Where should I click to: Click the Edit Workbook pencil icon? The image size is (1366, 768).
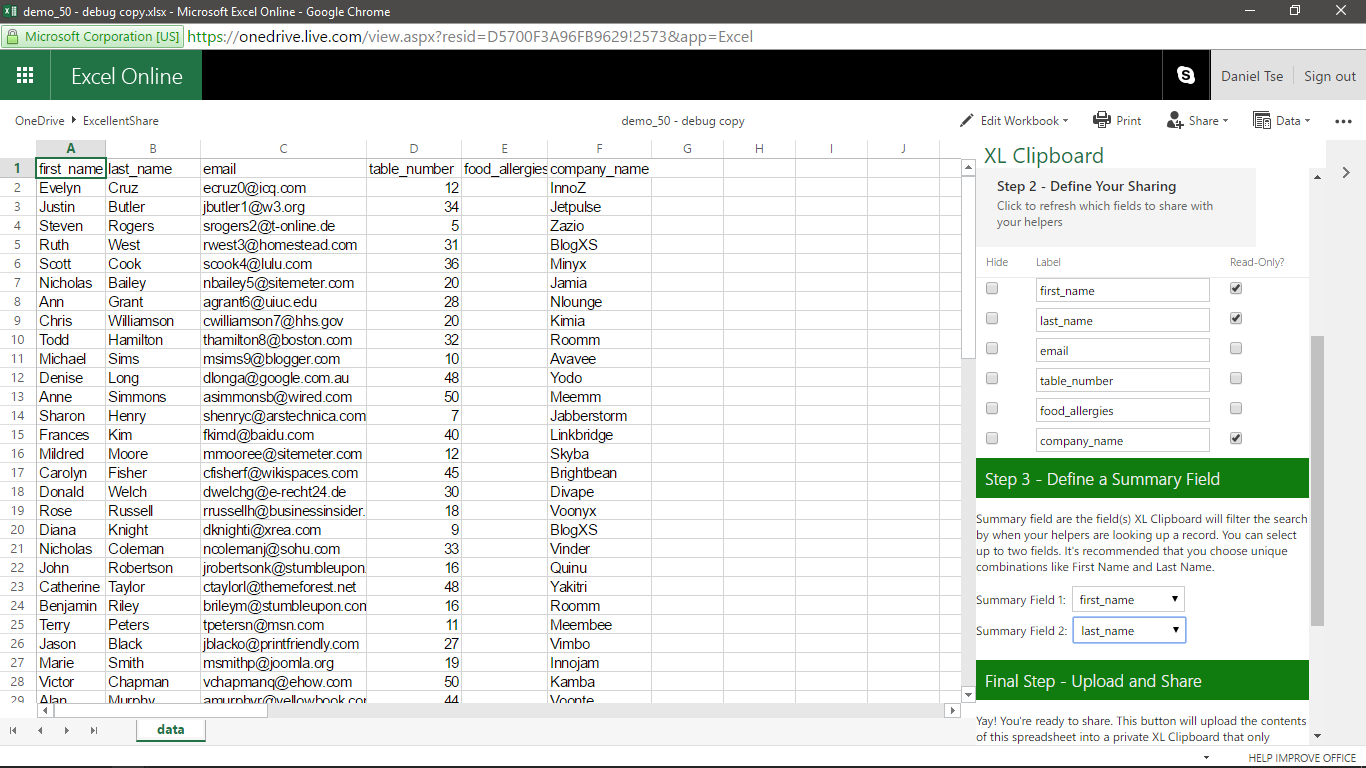coord(967,120)
